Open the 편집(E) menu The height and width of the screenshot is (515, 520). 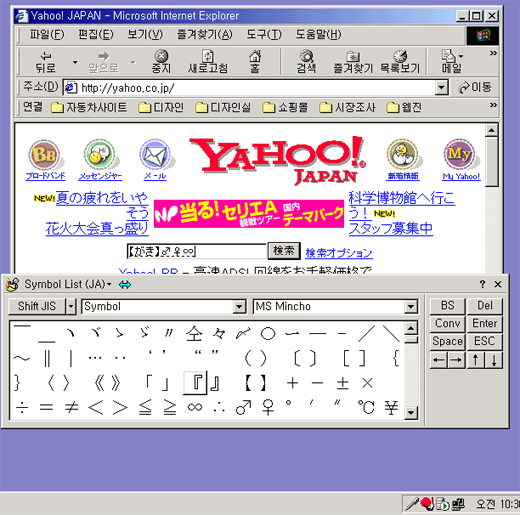tap(95, 34)
